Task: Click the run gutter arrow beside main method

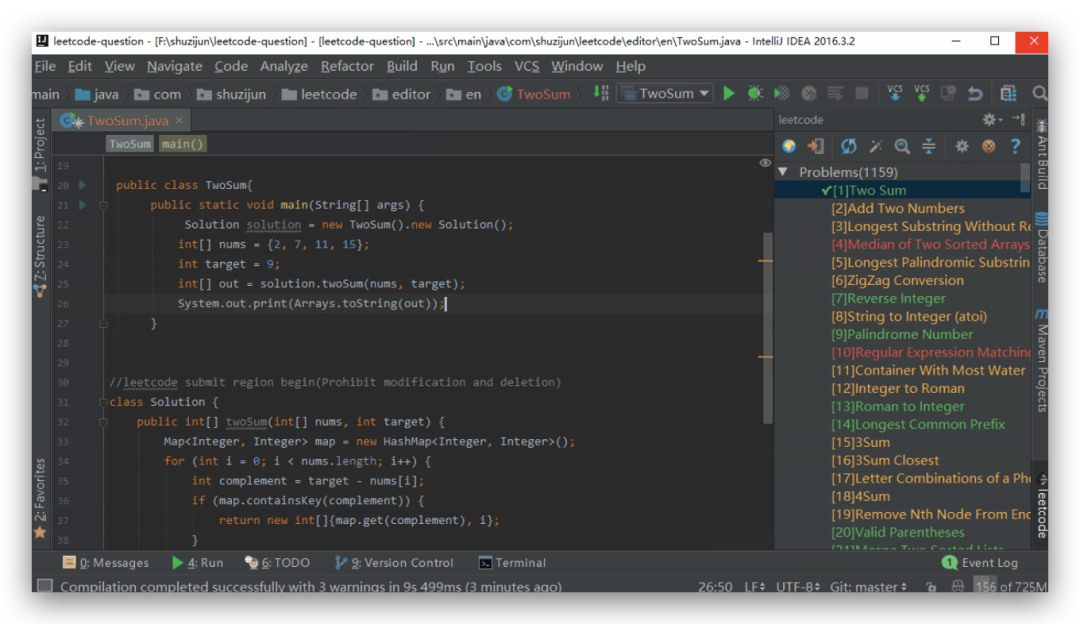Action: coord(83,205)
